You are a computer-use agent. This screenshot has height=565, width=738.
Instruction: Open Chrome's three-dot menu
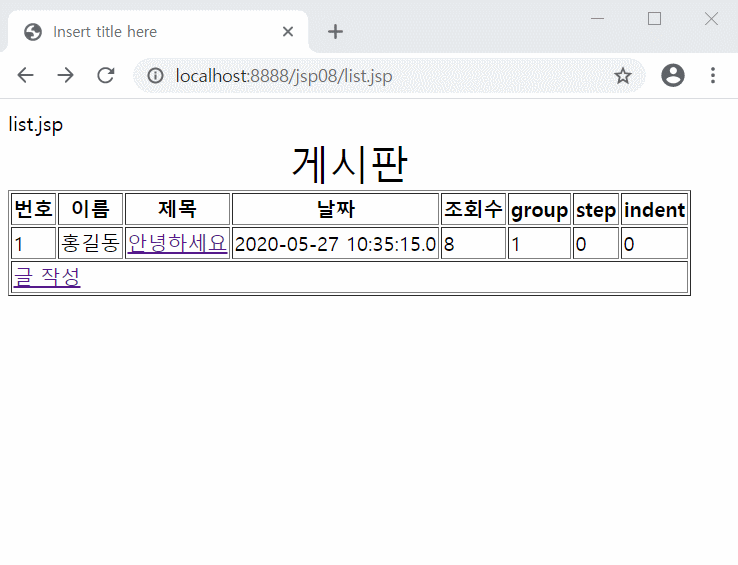[713, 75]
